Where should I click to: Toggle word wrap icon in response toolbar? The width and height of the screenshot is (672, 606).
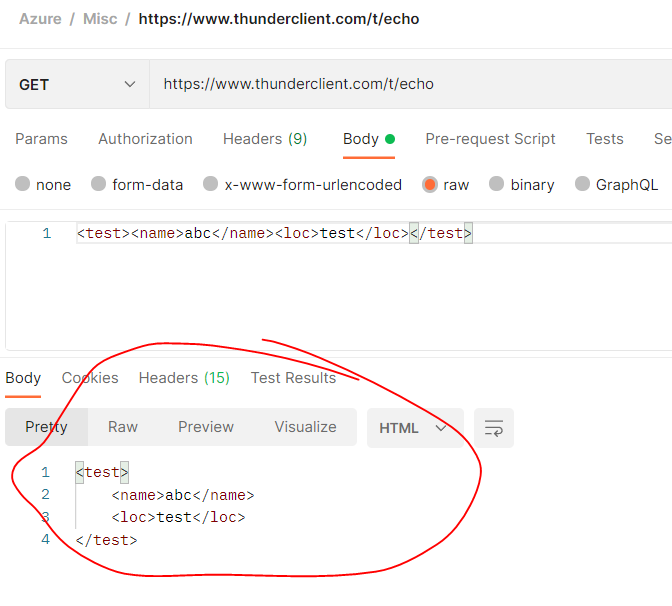point(493,428)
